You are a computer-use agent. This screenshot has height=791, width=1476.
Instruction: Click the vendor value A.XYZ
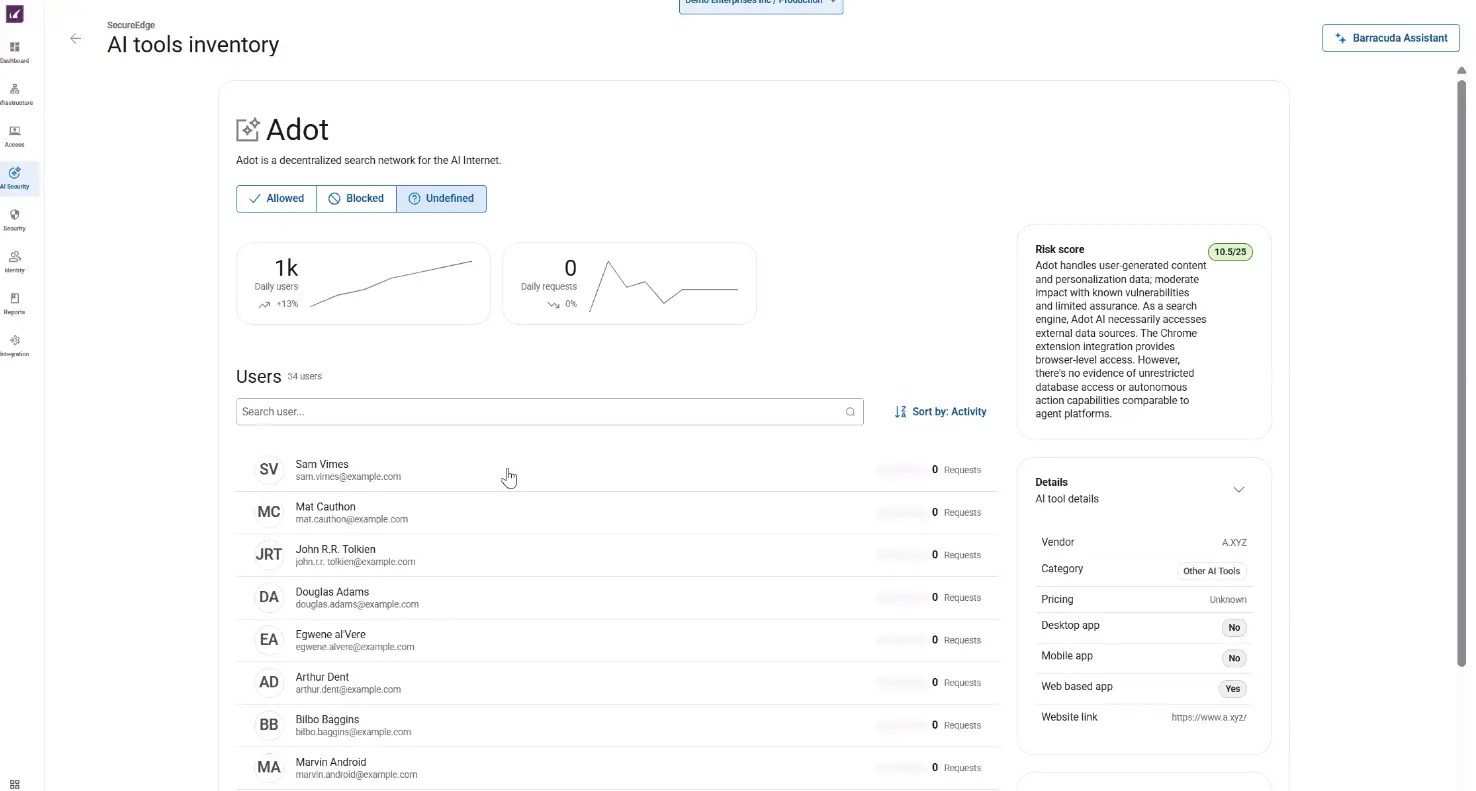[x=1234, y=543]
